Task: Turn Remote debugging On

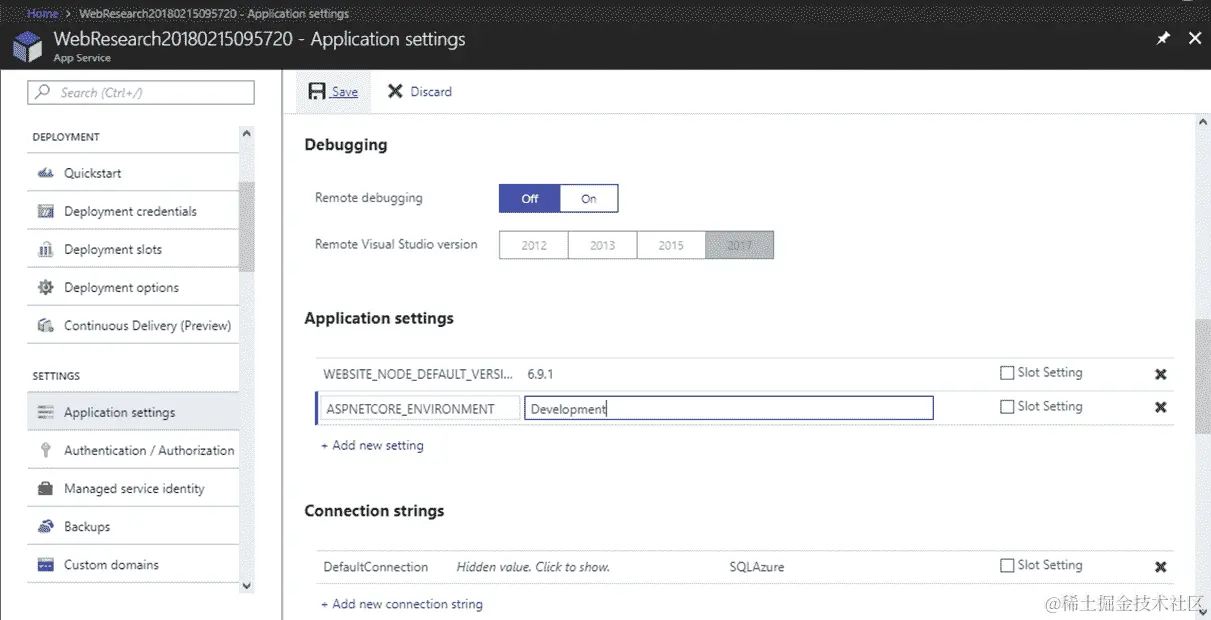Action: pos(589,198)
